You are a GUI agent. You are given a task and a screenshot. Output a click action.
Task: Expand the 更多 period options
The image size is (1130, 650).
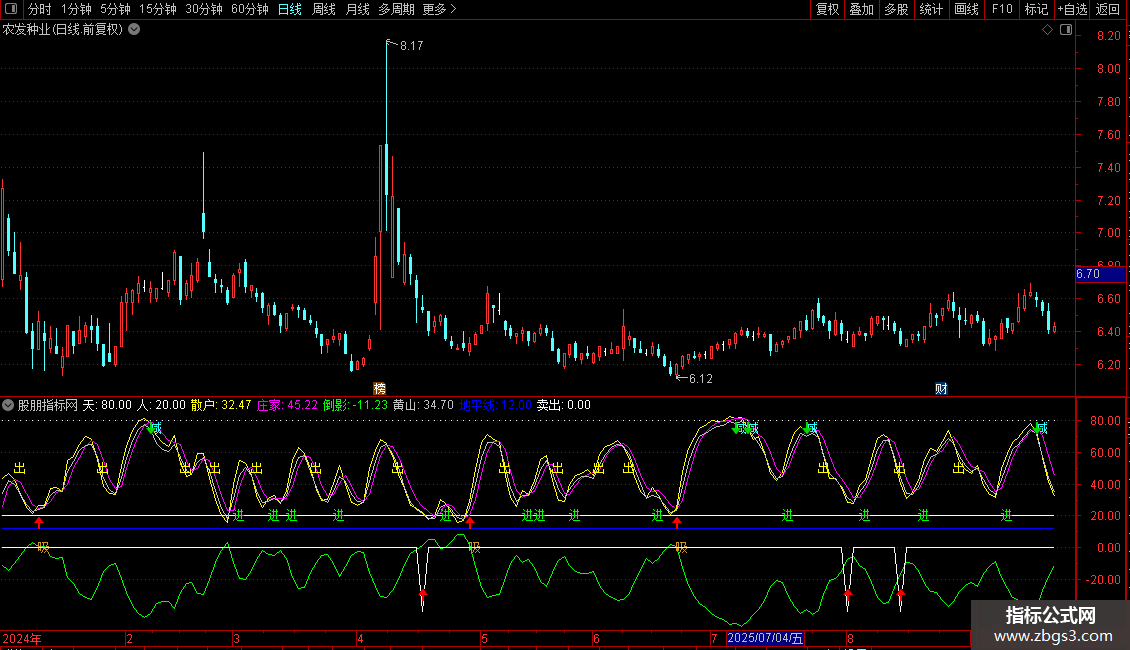(x=439, y=9)
